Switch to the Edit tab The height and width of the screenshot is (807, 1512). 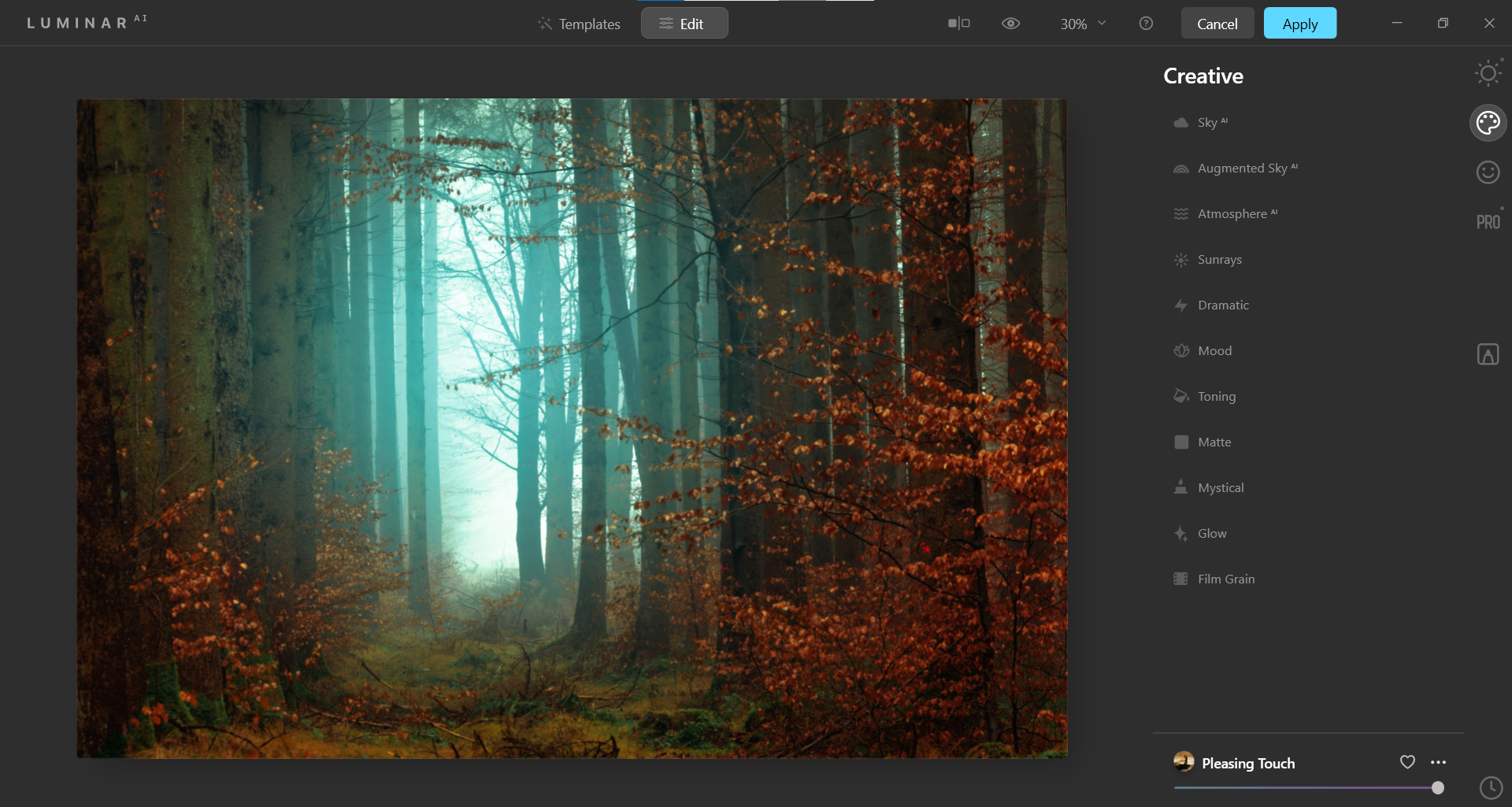pyautogui.click(x=684, y=24)
